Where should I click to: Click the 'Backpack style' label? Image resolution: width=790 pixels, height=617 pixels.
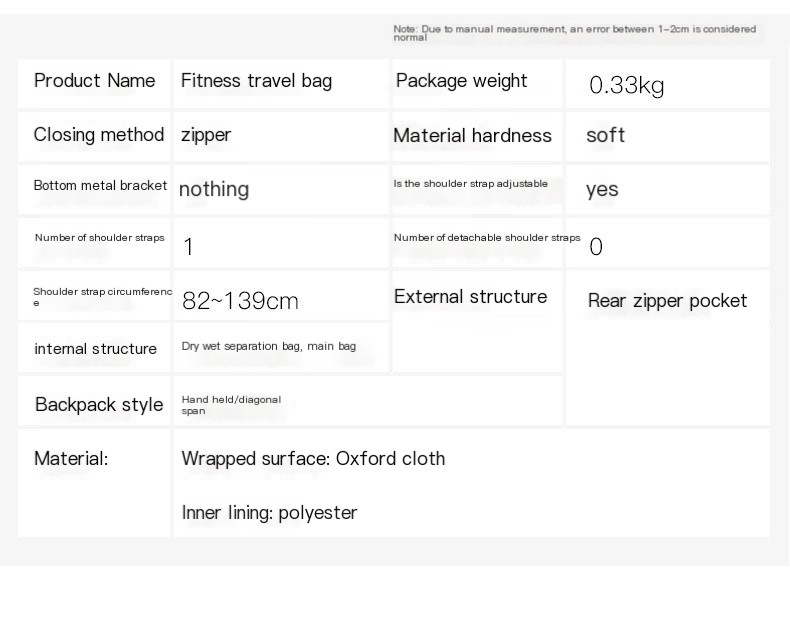[x=98, y=405]
